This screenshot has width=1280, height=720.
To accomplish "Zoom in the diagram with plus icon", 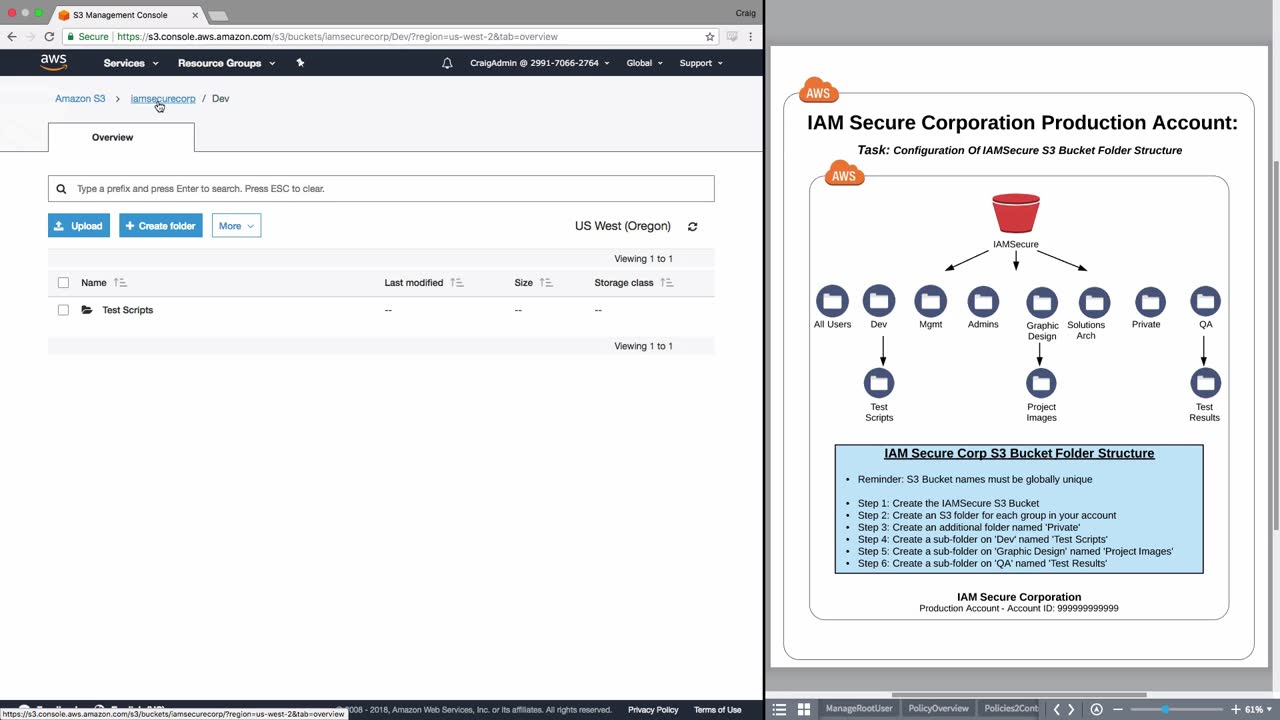I will 1236,709.
